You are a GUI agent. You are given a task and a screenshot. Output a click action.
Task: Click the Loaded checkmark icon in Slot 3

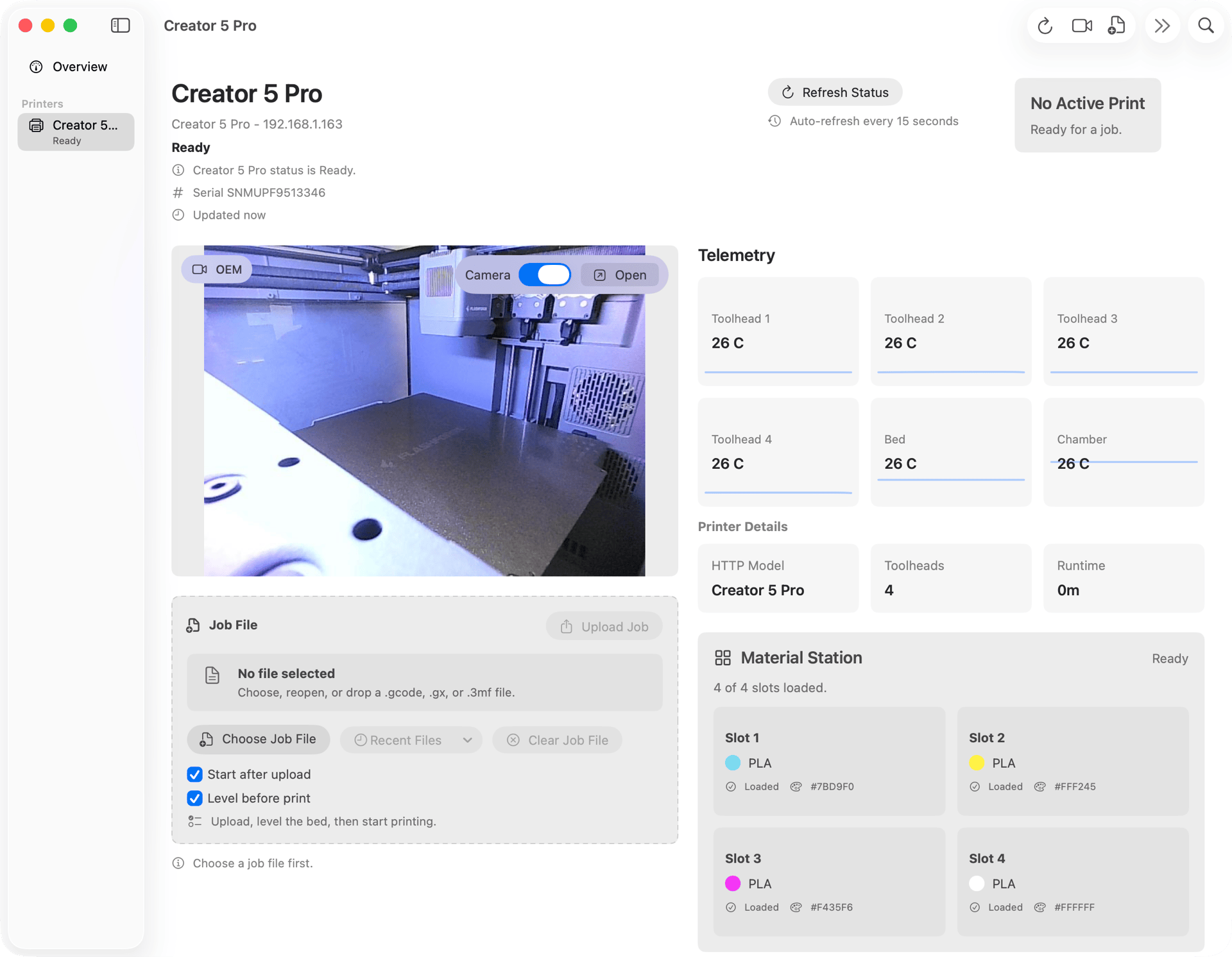point(731,908)
